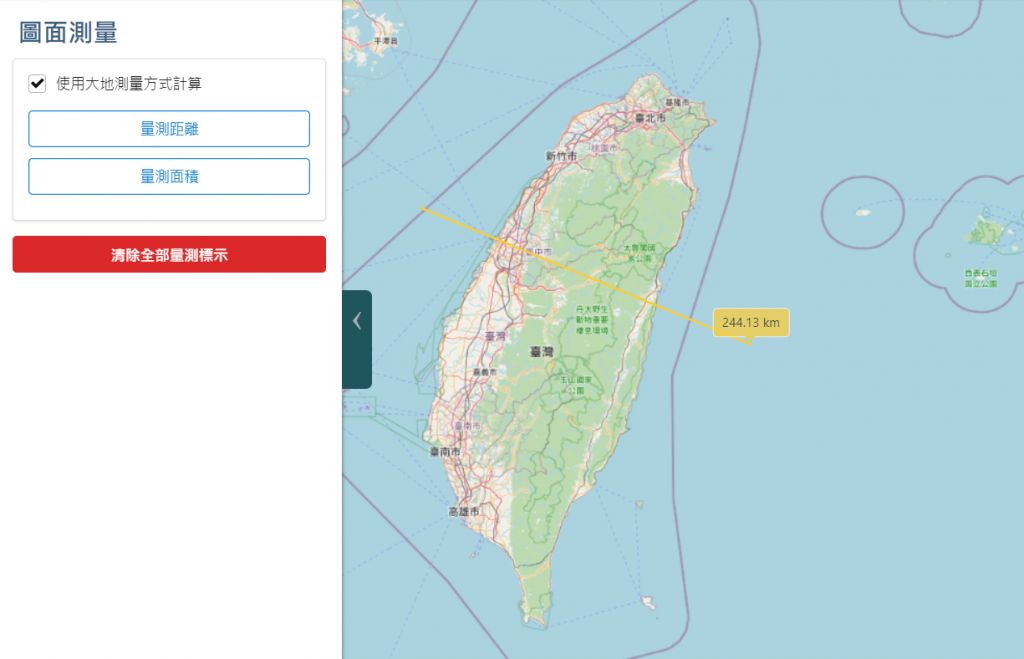1024x659 pixels.
Task: Click the red 清除全部量測標示 button
Action: coord(169,255)
